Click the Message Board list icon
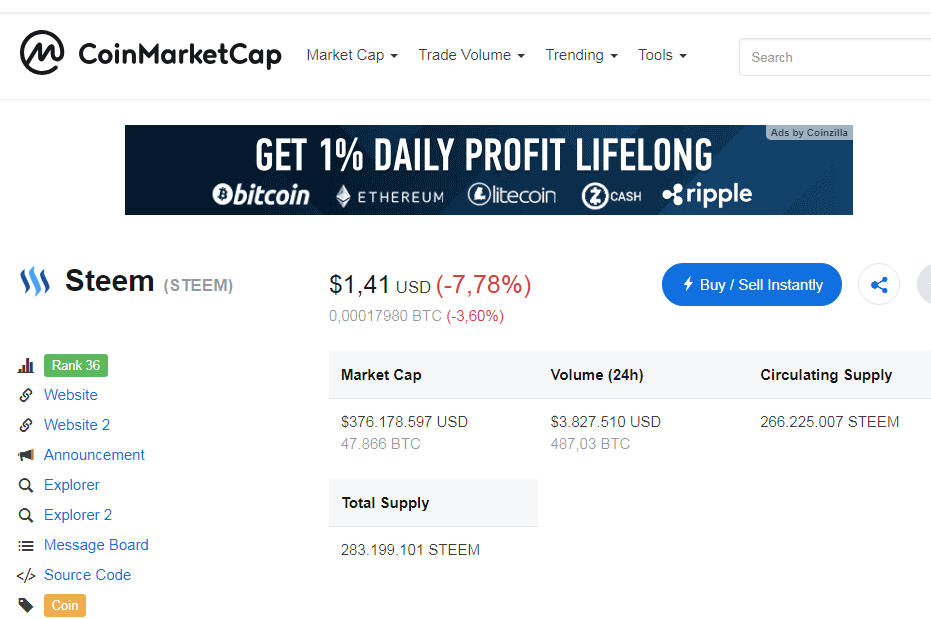Viewport: 931px width, 619px height. click(x=26, y=545)
